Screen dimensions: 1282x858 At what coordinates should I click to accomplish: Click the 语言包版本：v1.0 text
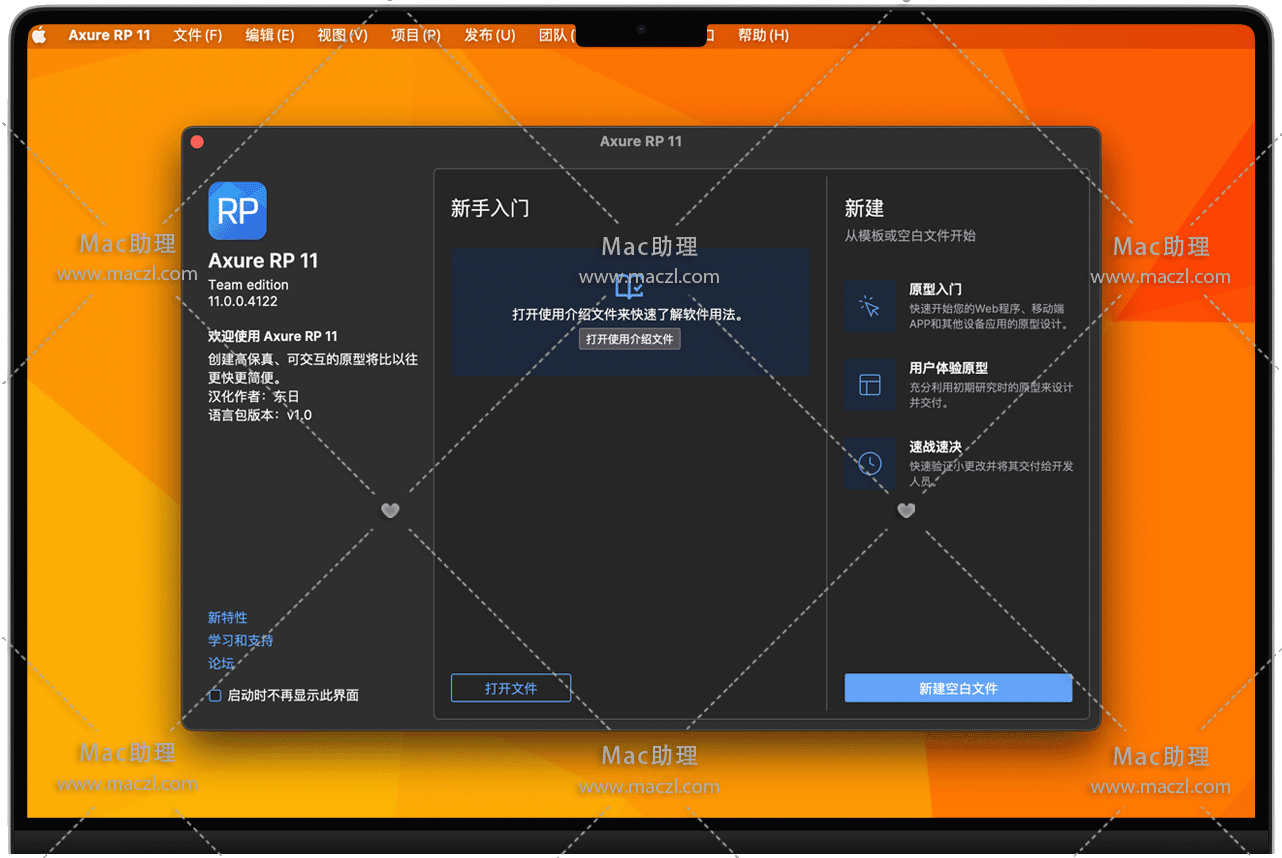(260, 415)
